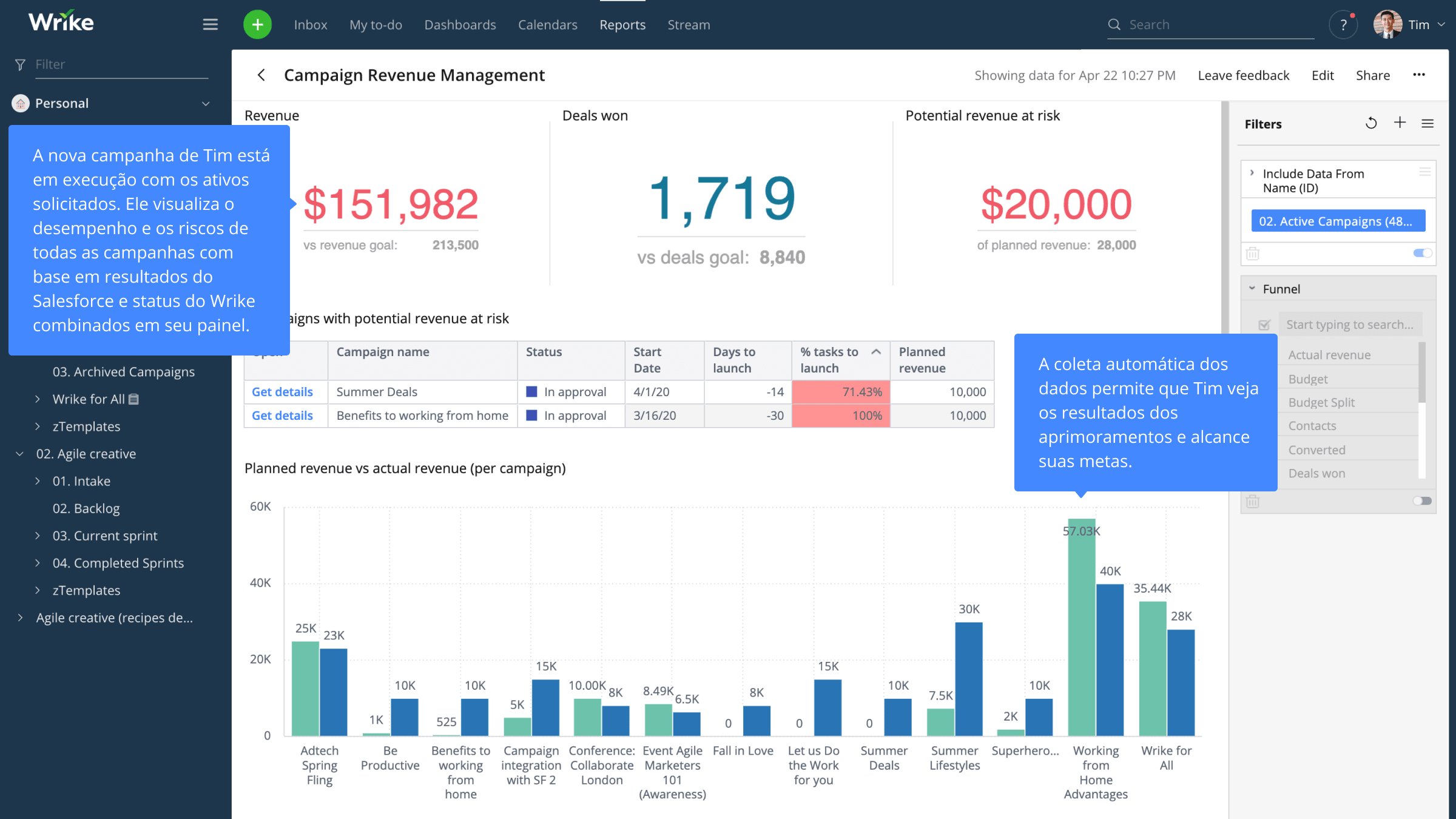Screen dimensions: 1456x819
Task: Click the blue status swatch for Summer Deals
Action: 531,392
